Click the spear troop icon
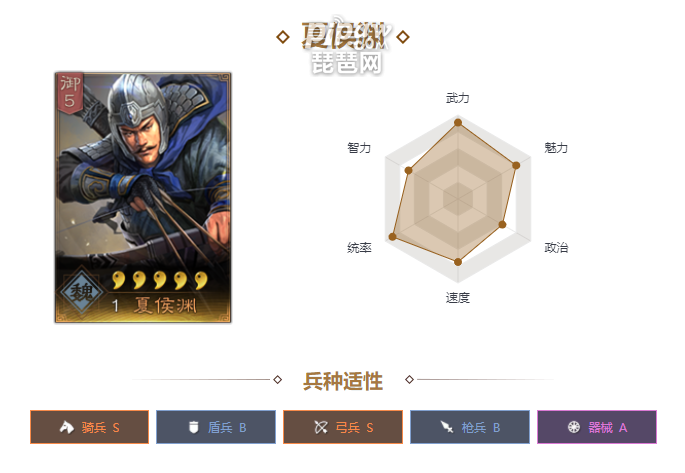This screenshot has height=473, width=685. (447, 427)
